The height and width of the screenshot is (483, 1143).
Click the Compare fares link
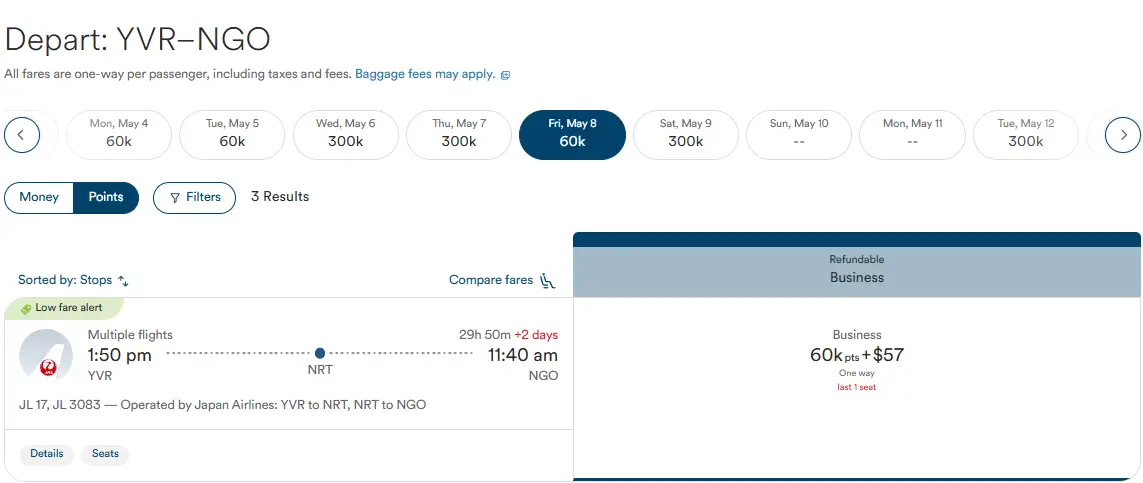491,280
